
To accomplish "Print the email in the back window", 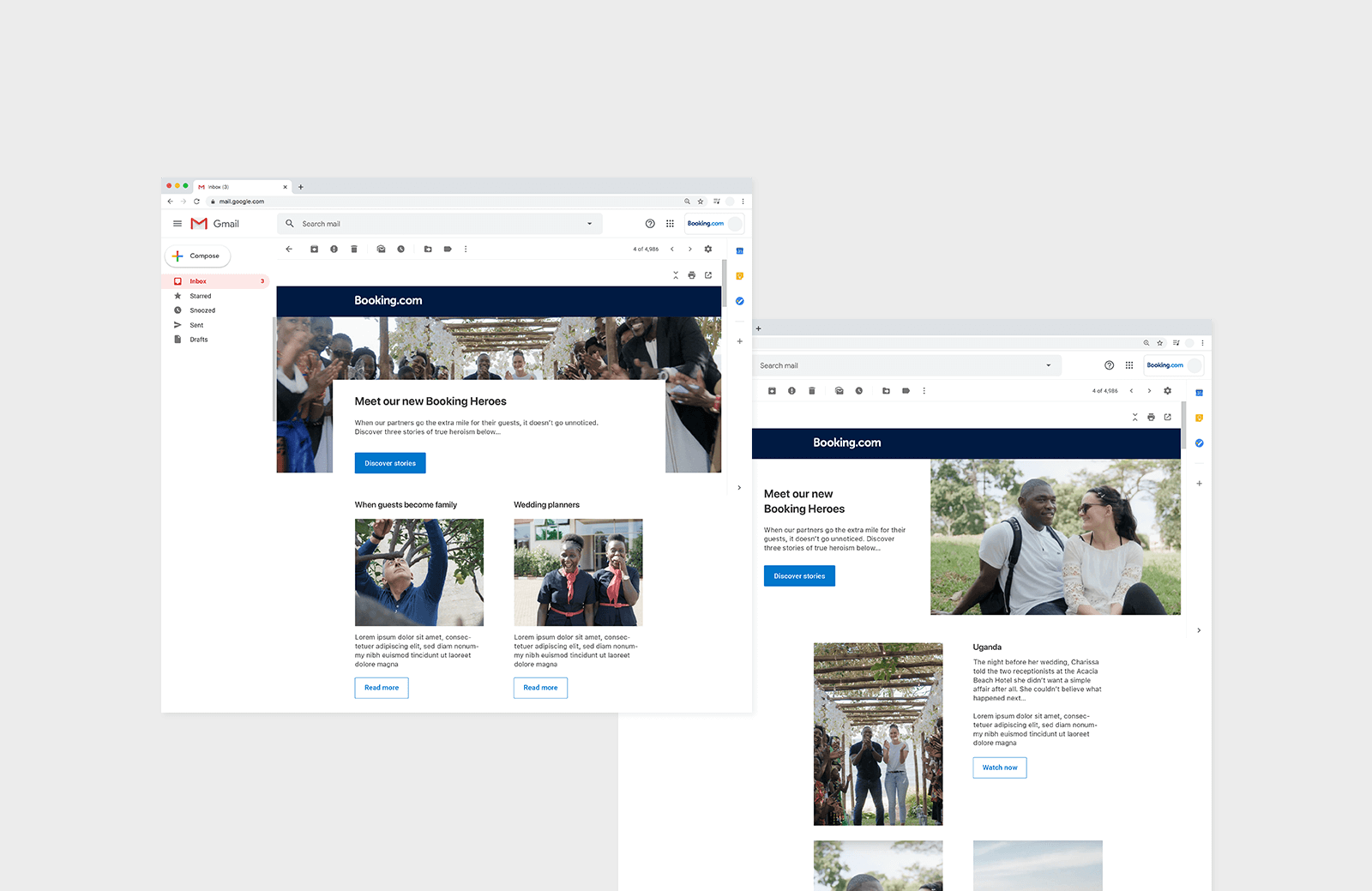I will [1151, 418].
